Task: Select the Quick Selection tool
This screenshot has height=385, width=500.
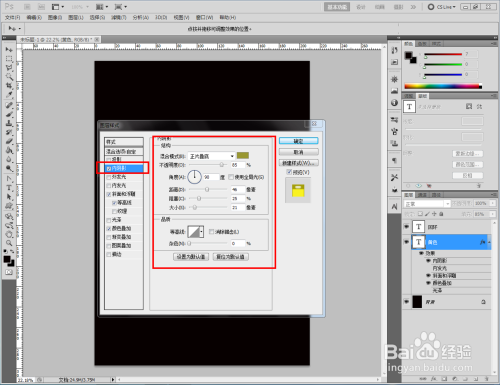Action: (x=9, y=77)
